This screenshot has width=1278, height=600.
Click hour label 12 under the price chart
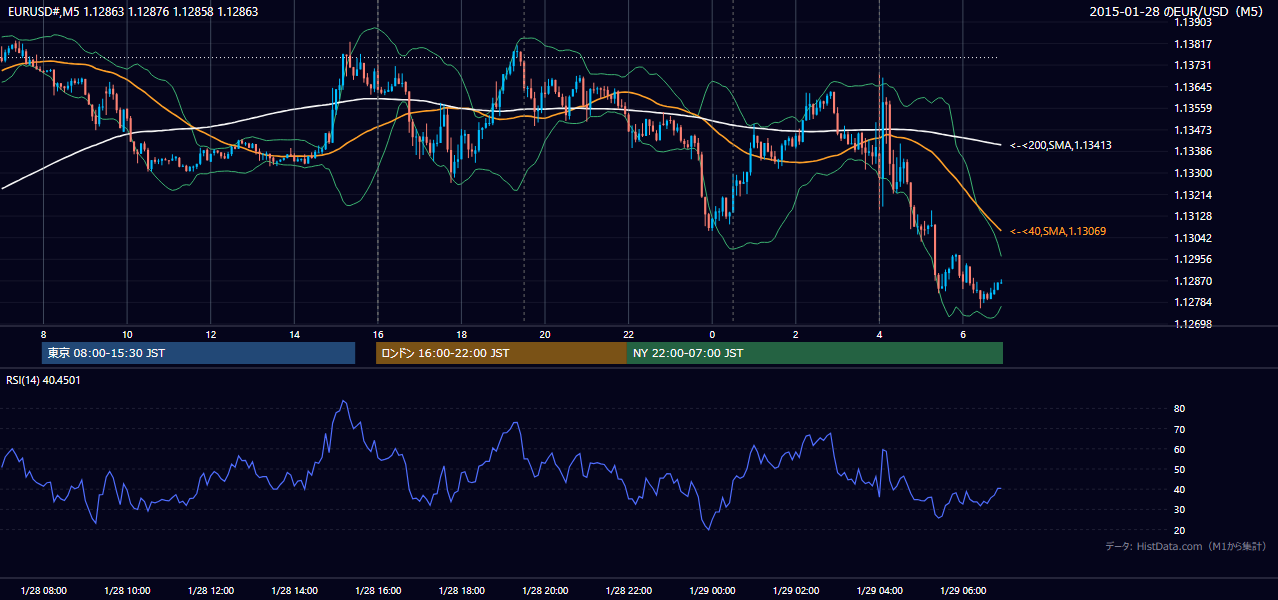(210, 334)
